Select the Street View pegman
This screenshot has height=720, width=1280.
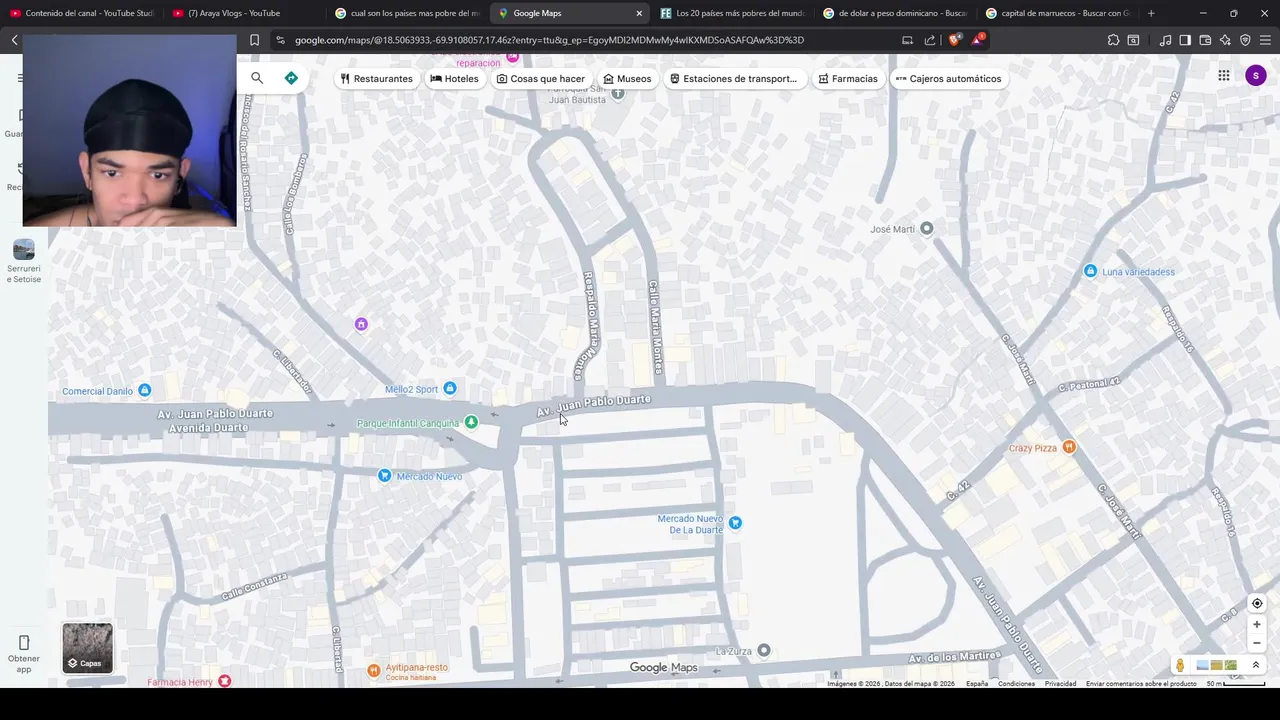click(1180, 665)
